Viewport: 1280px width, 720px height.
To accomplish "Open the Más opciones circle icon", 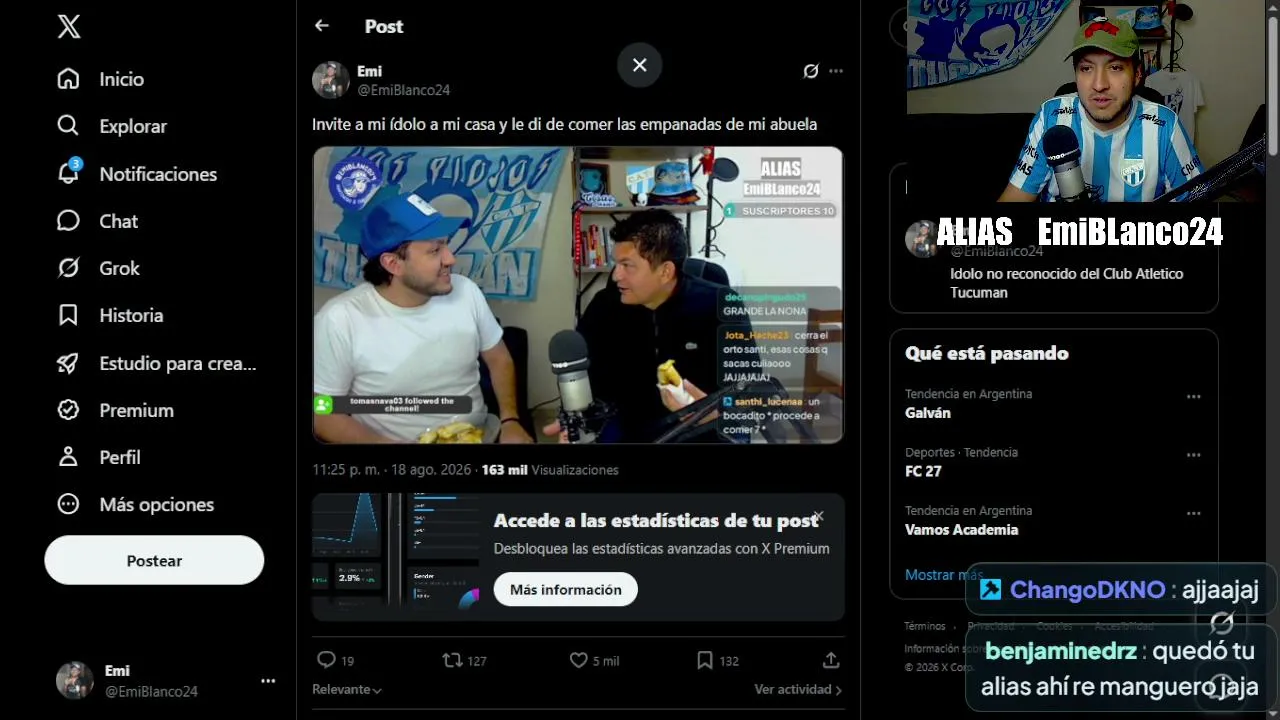I will point(68,504).
